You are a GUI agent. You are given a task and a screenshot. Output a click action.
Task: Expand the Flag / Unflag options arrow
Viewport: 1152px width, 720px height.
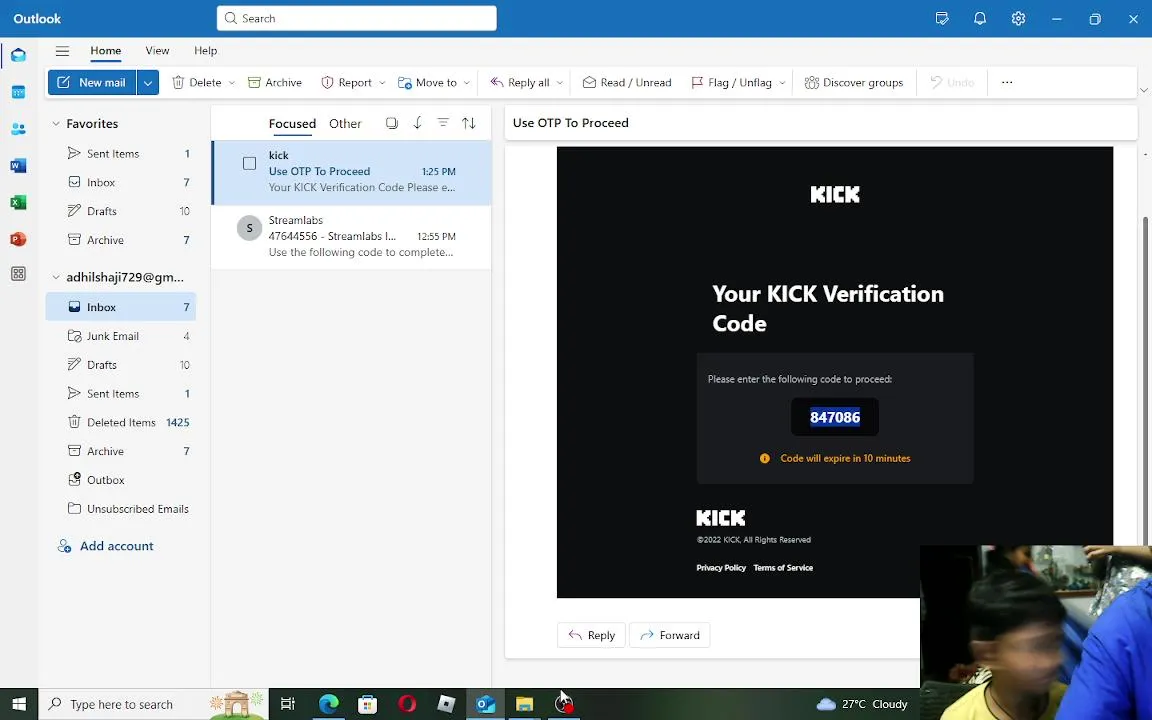[782, 82]
